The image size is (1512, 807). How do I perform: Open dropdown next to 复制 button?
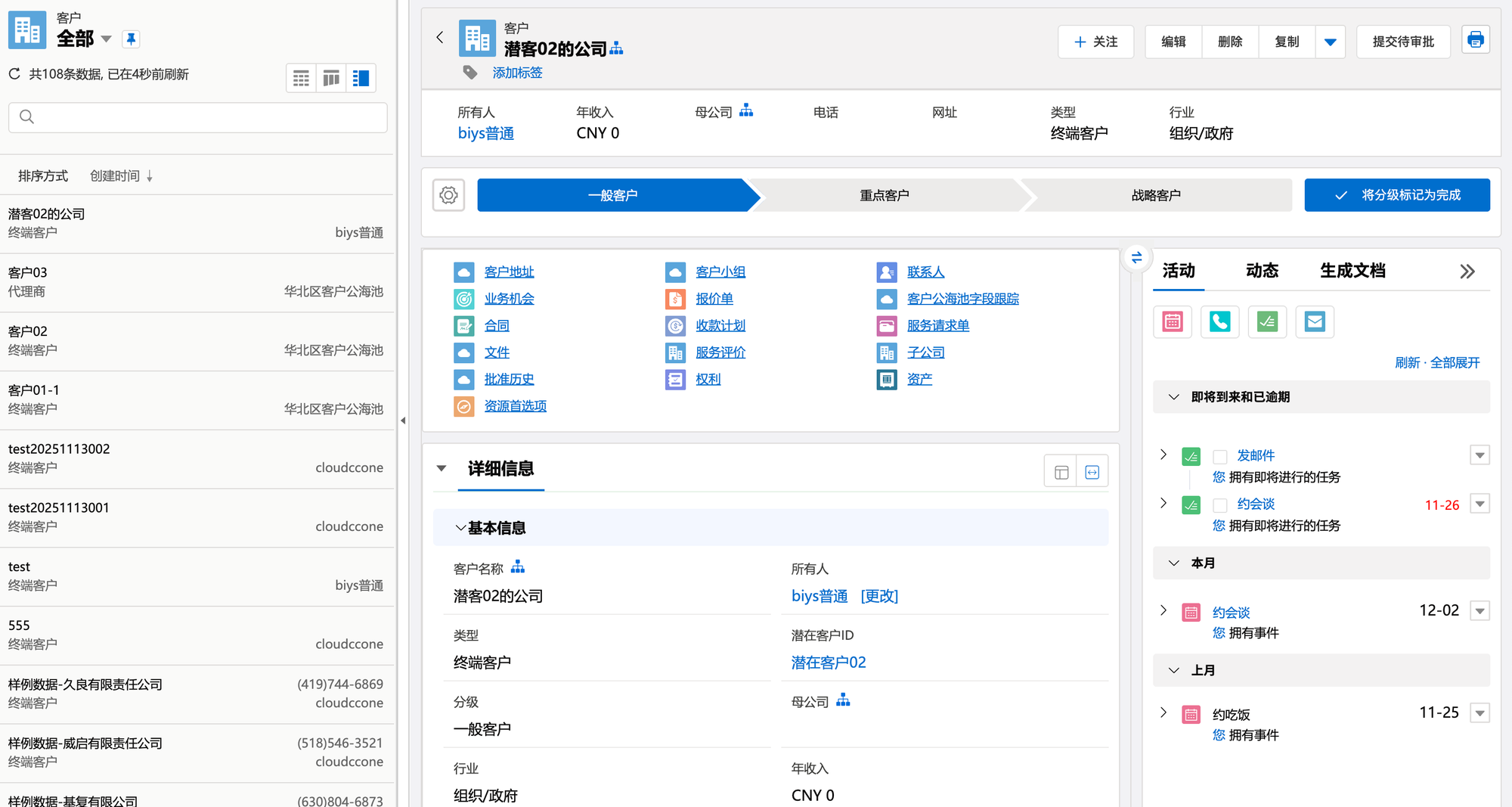point(1330,42)
